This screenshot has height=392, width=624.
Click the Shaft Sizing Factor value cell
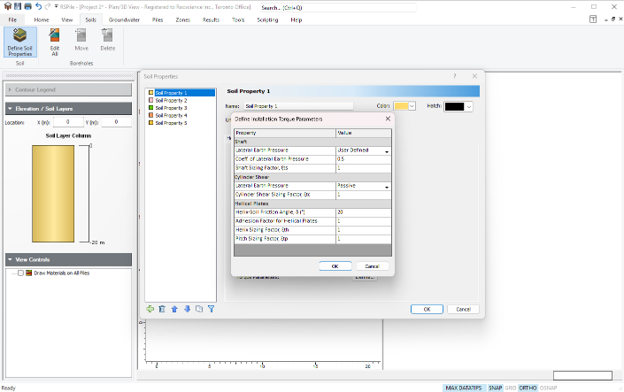363,168
